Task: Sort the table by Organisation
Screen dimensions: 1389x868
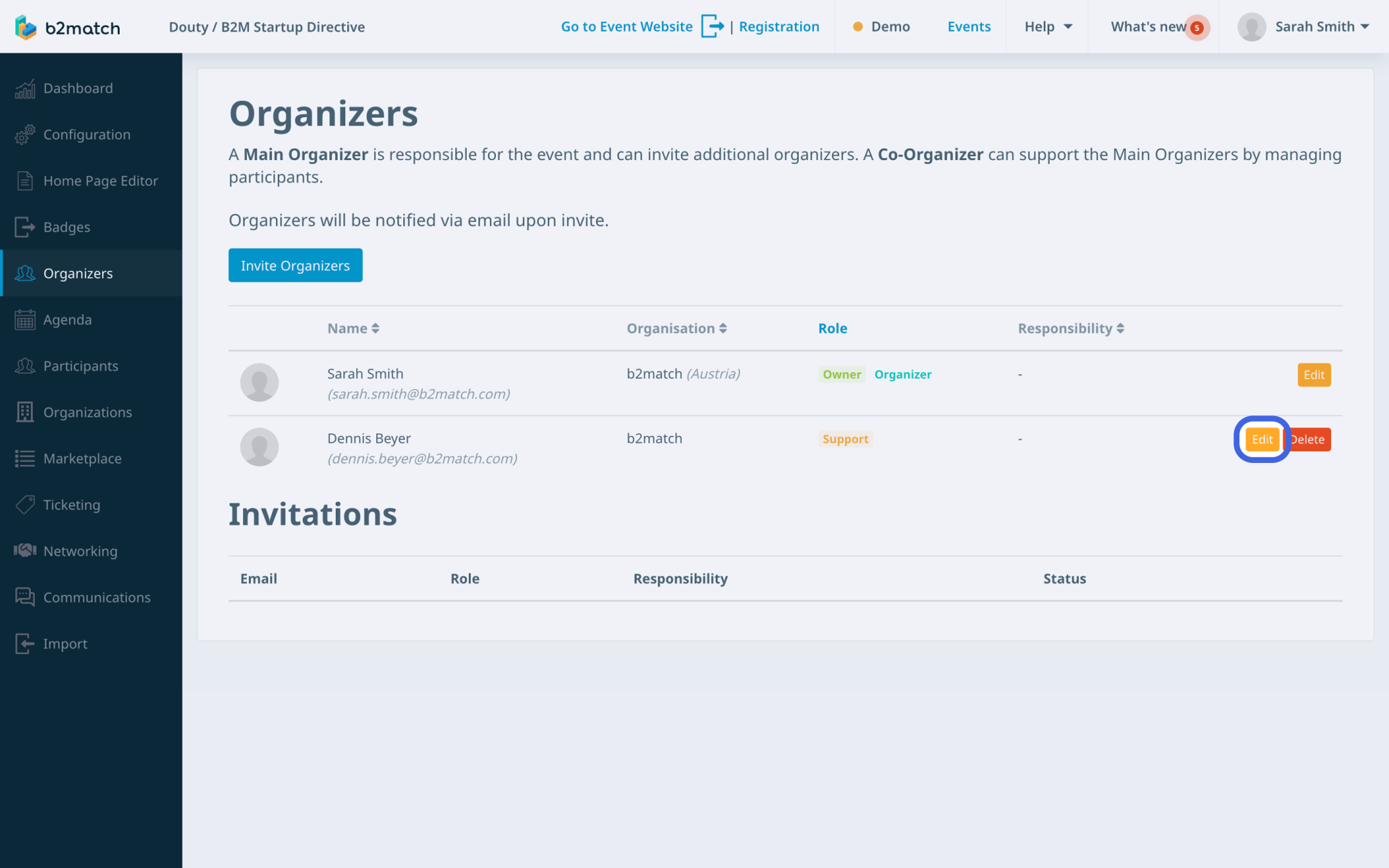Action: [x=676, y=328]
